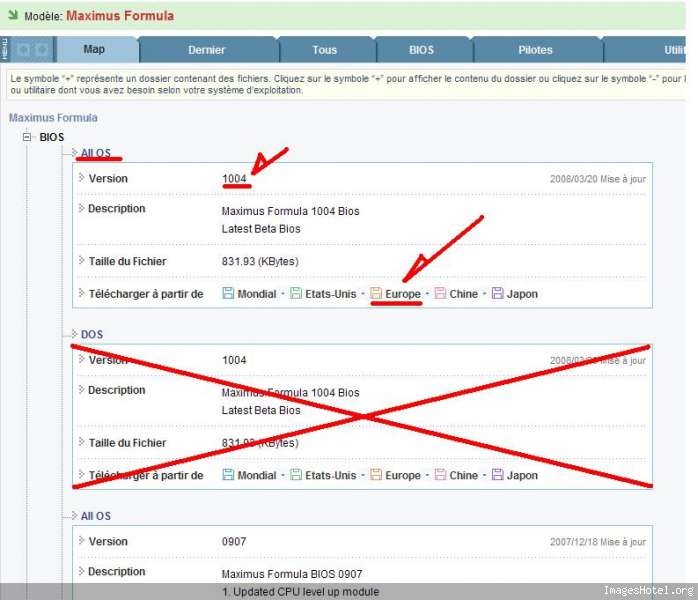Viewport: 698px width, 600px height.
Task: Click the Maximus Formula model title
Action: click(120, 16)
